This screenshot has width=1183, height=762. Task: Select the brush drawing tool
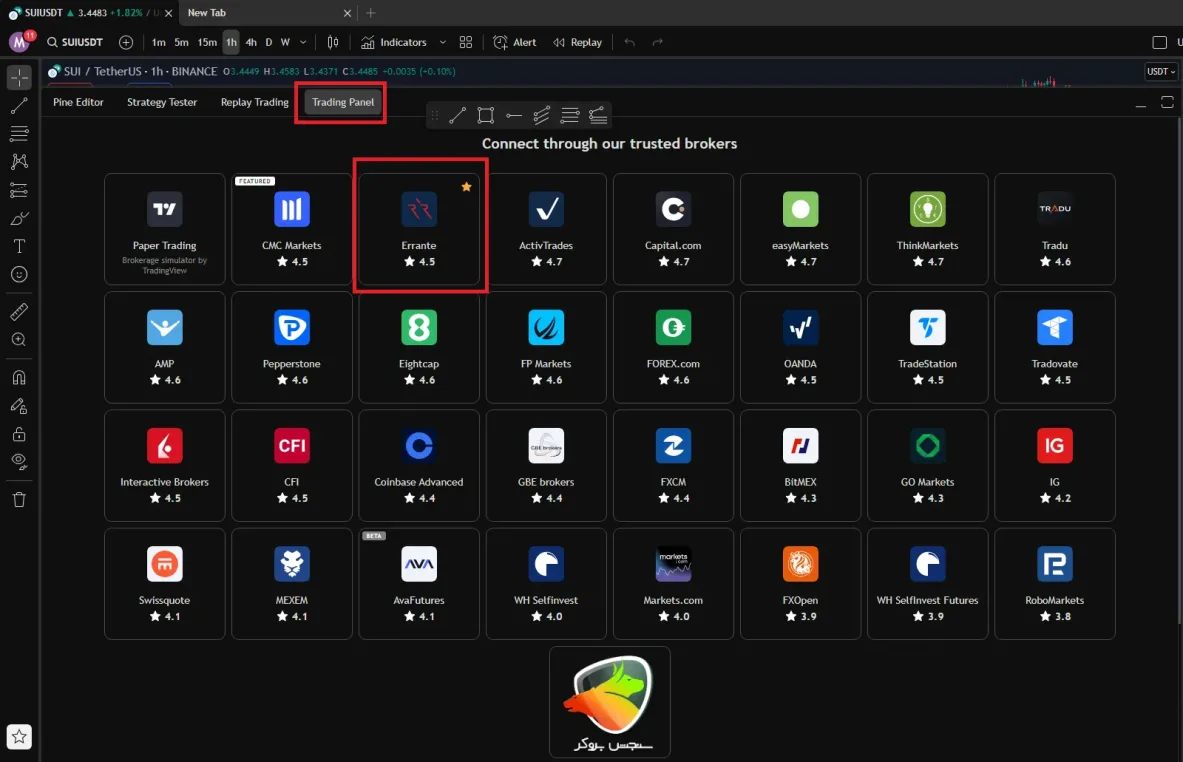(20, 219)
